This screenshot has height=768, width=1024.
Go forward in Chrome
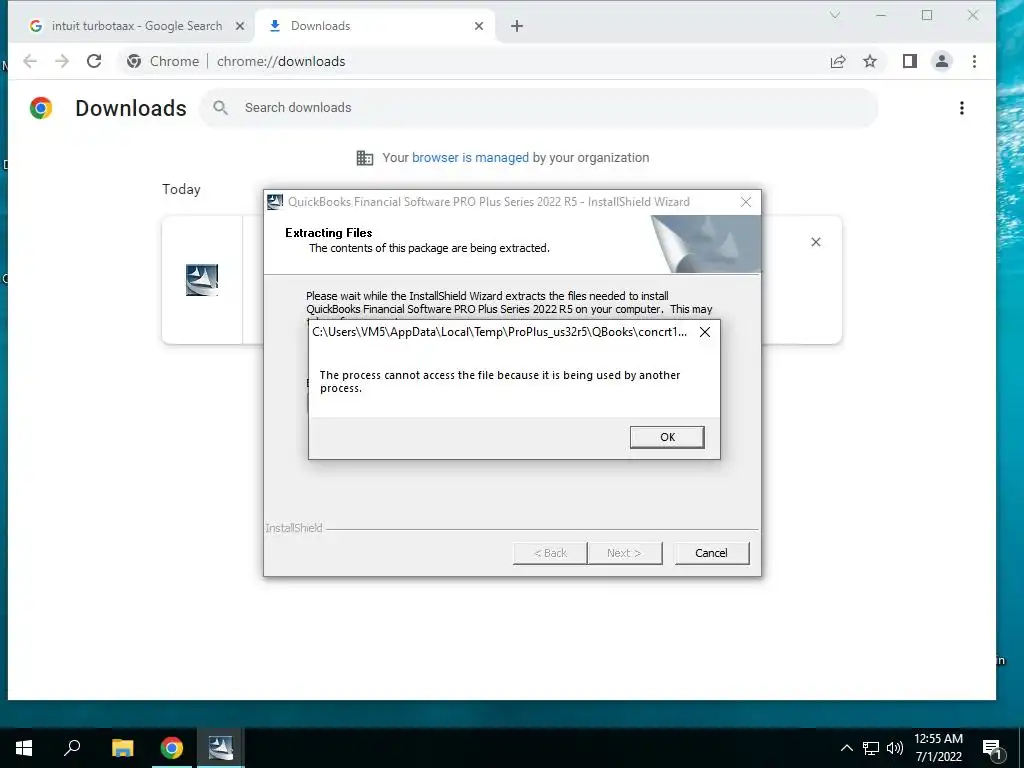tap(62, 61)
